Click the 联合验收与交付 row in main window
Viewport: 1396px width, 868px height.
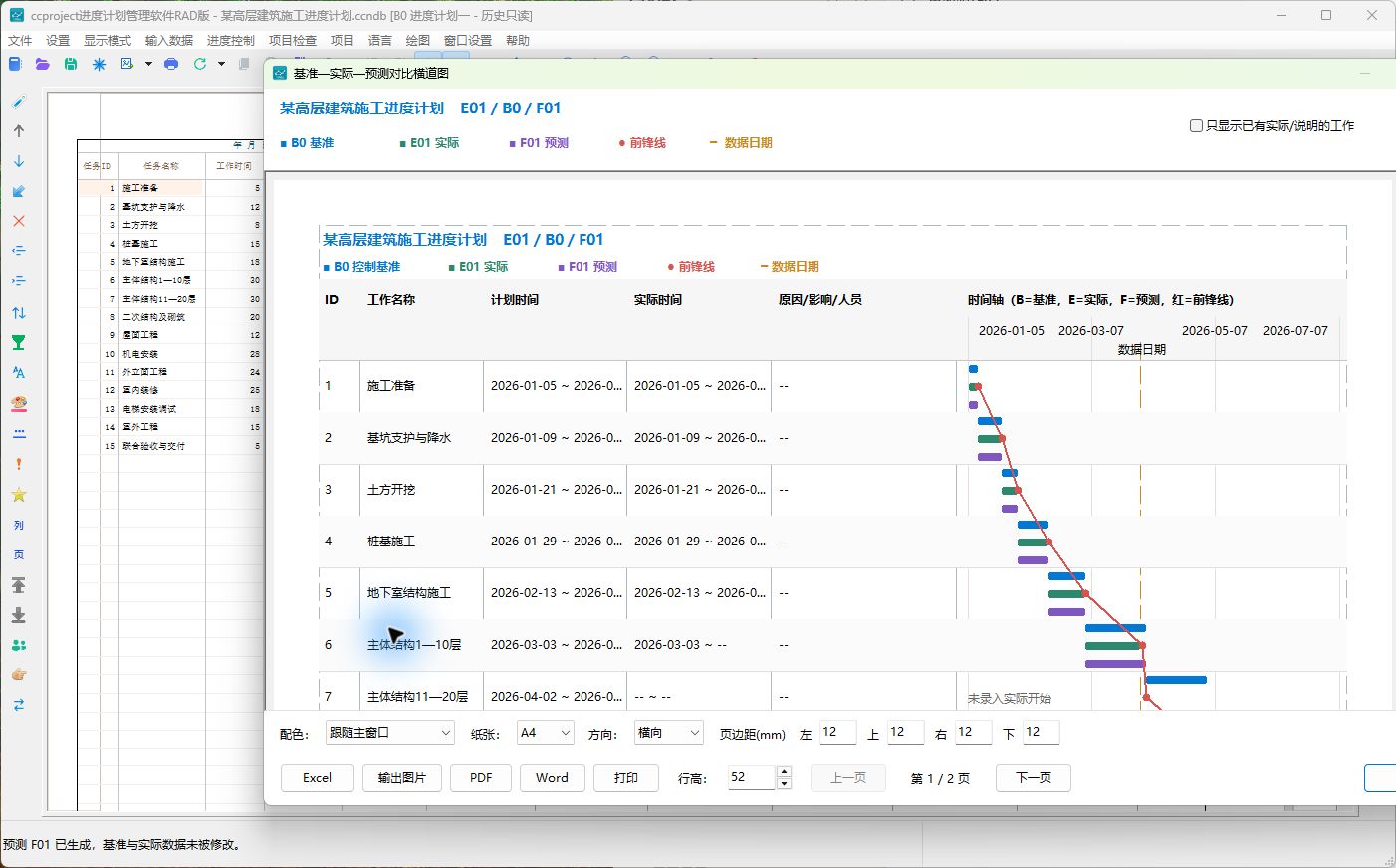(170, 446)
